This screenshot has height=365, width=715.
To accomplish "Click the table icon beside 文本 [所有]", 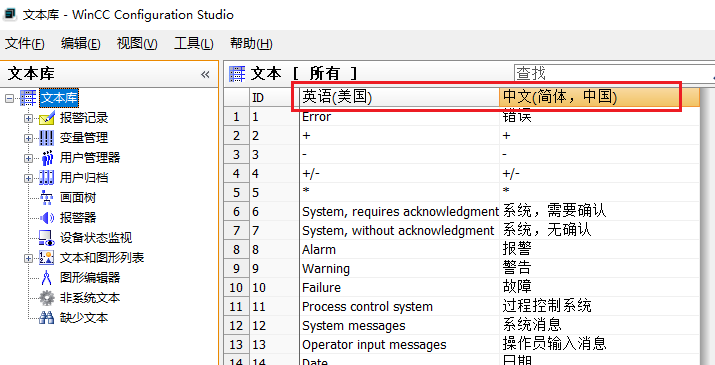I will click(x=237, y=73).
